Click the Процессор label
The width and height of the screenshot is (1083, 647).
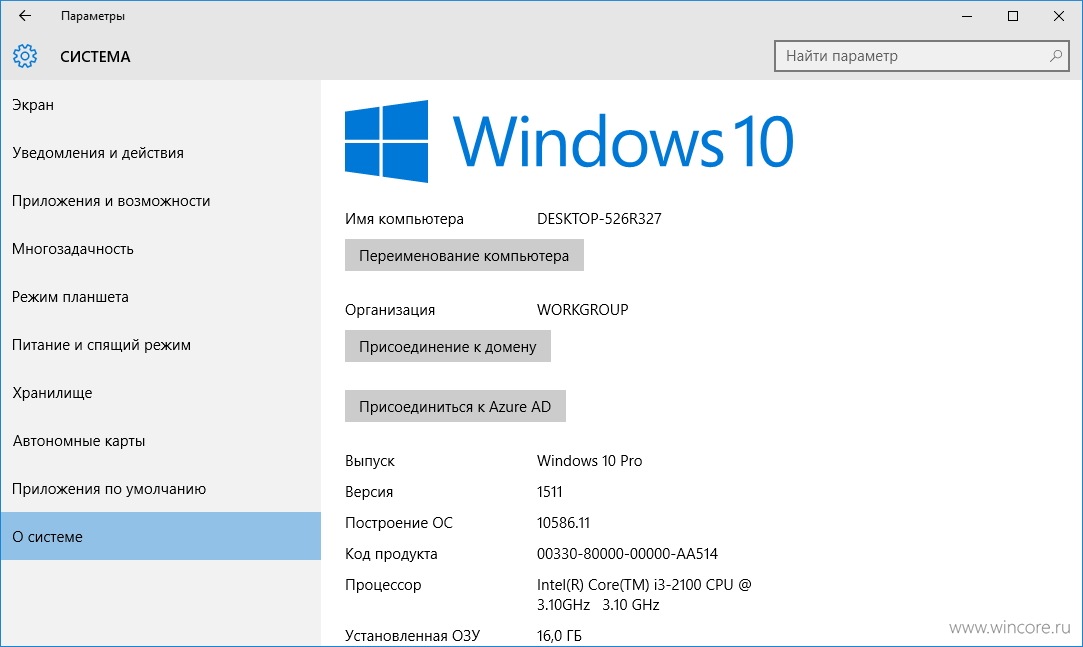tap(383, 585)
